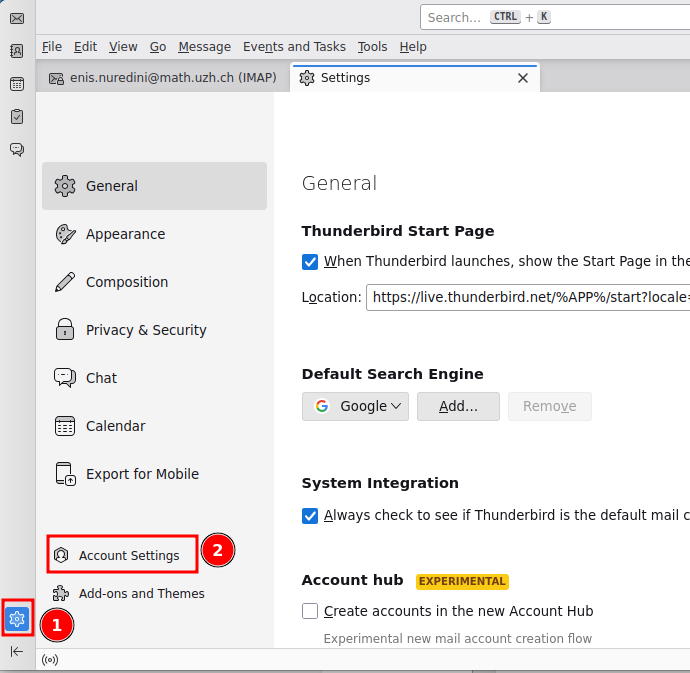The image size is (690, 673).
Task: Expand the Google search engine dropdown
Action: coord(355,406)
